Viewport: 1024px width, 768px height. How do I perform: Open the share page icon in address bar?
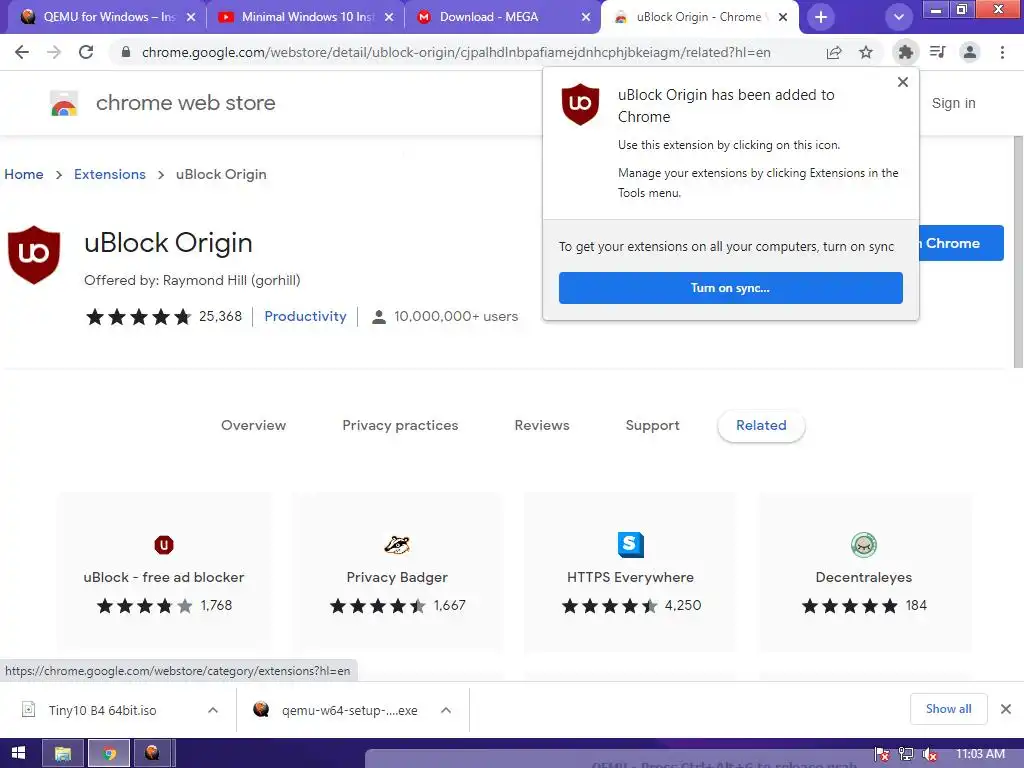tap(834, 52)
